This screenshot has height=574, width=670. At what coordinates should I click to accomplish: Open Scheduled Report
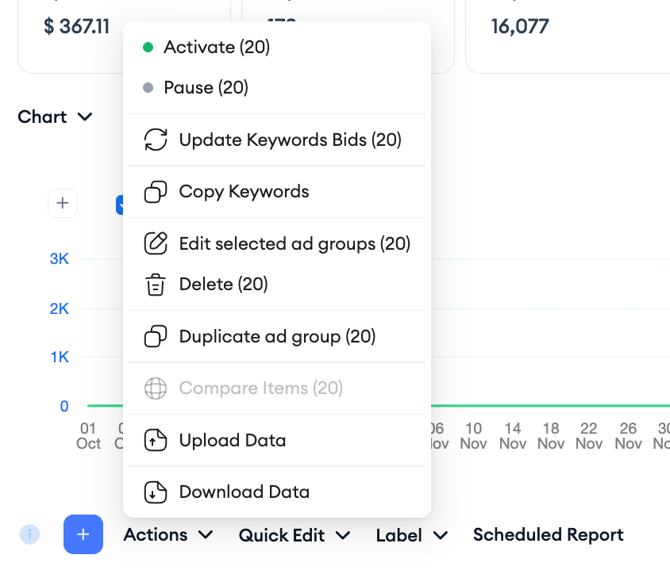[x=547, y=535]
